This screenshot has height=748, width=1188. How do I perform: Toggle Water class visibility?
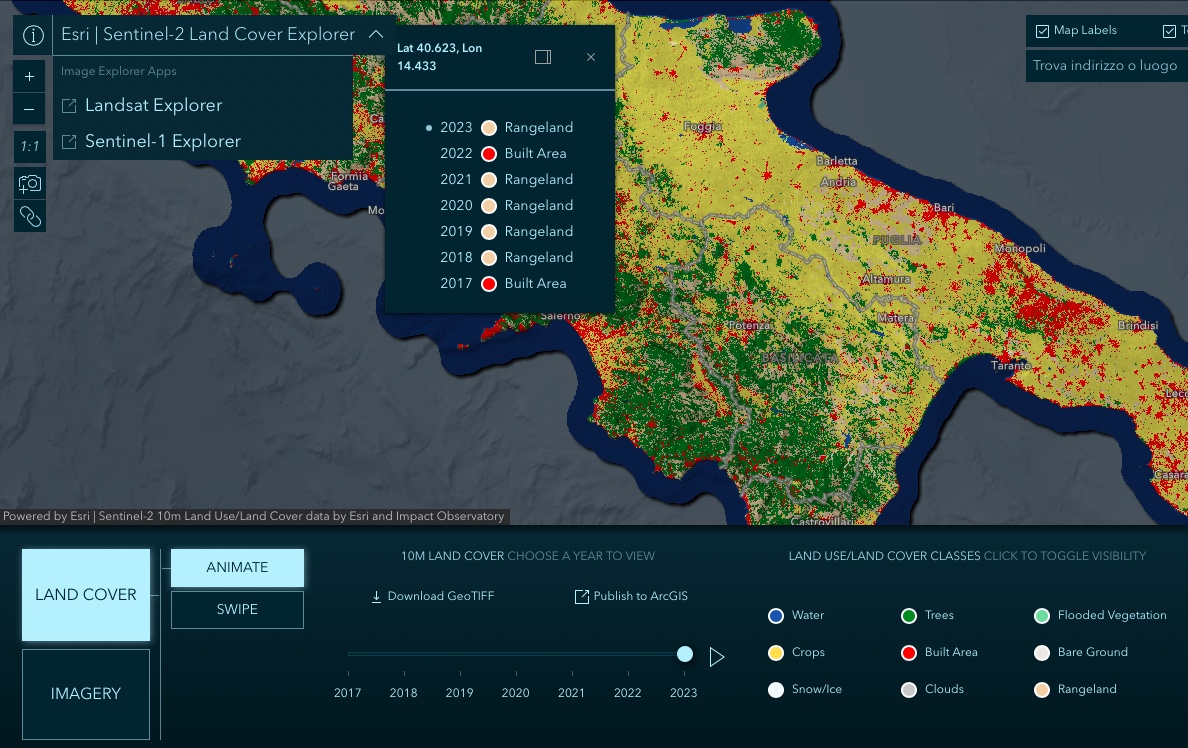click(x=796, y=615)
